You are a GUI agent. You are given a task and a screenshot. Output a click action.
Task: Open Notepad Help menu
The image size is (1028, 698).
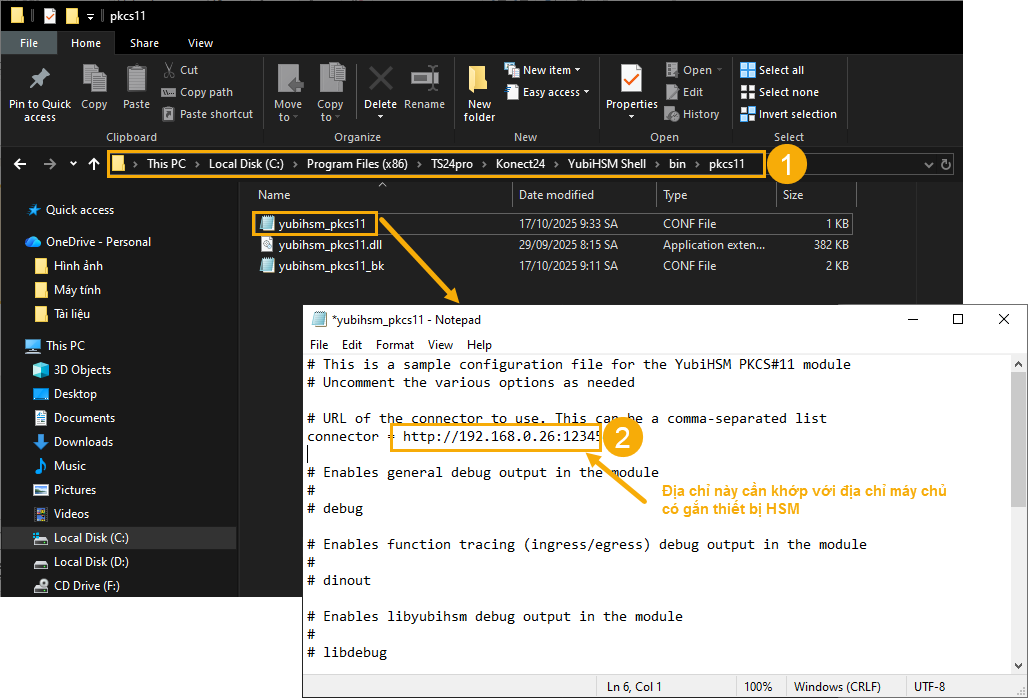(x=479, y=345)
